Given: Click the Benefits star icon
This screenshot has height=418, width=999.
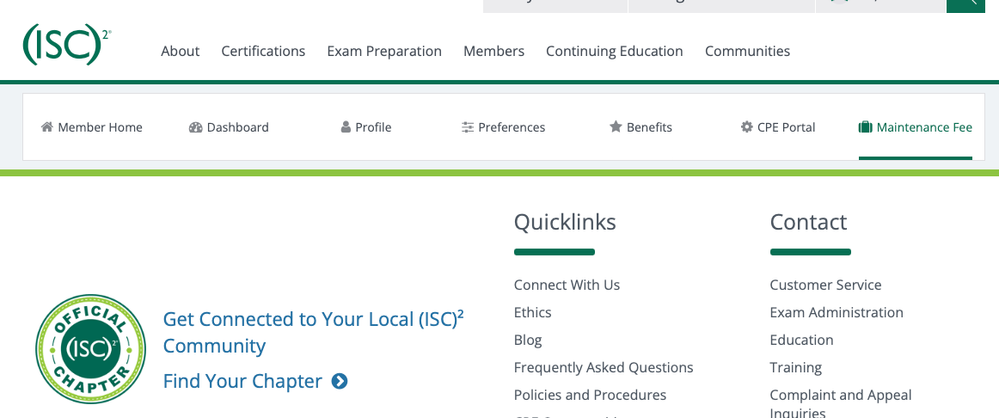Looking at the screenshot, I should click(616, 127).
